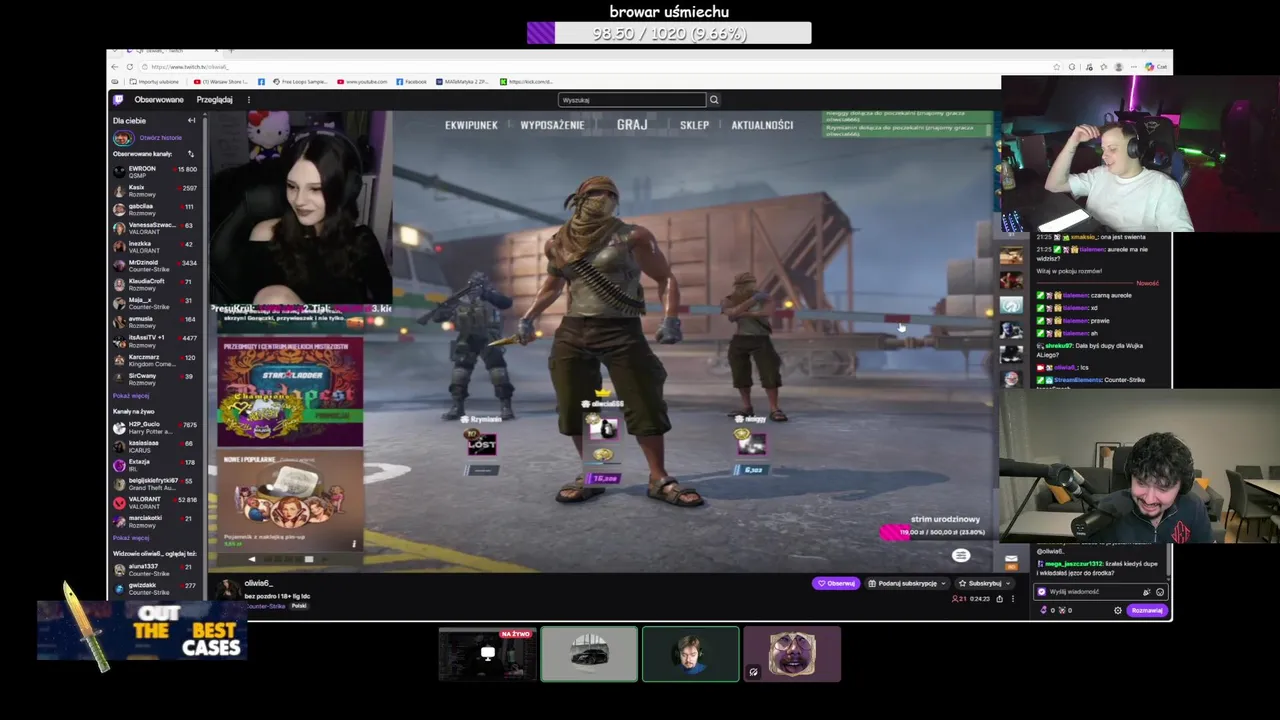
Task: Click browar uśmiechu goal progress bar
Action: coord(669,33)
